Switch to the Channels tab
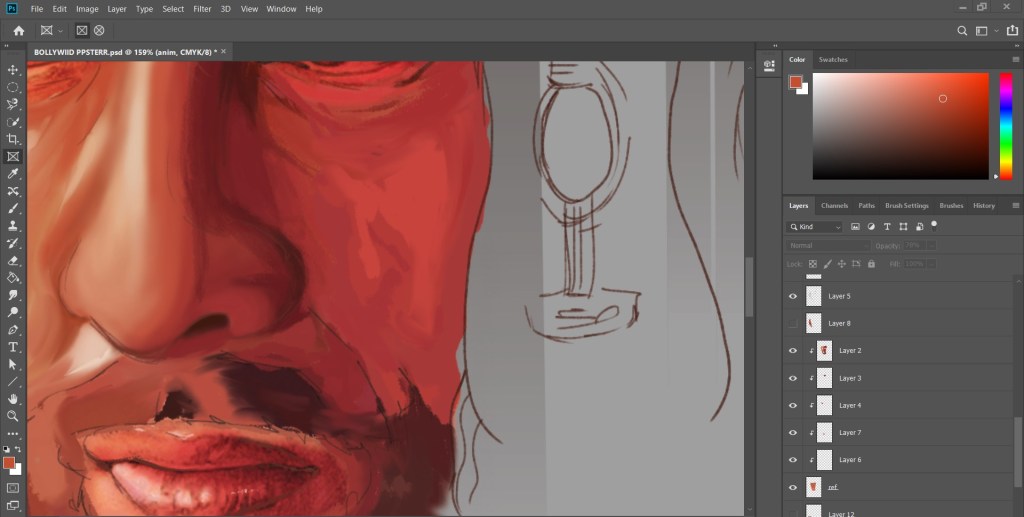 834,206
